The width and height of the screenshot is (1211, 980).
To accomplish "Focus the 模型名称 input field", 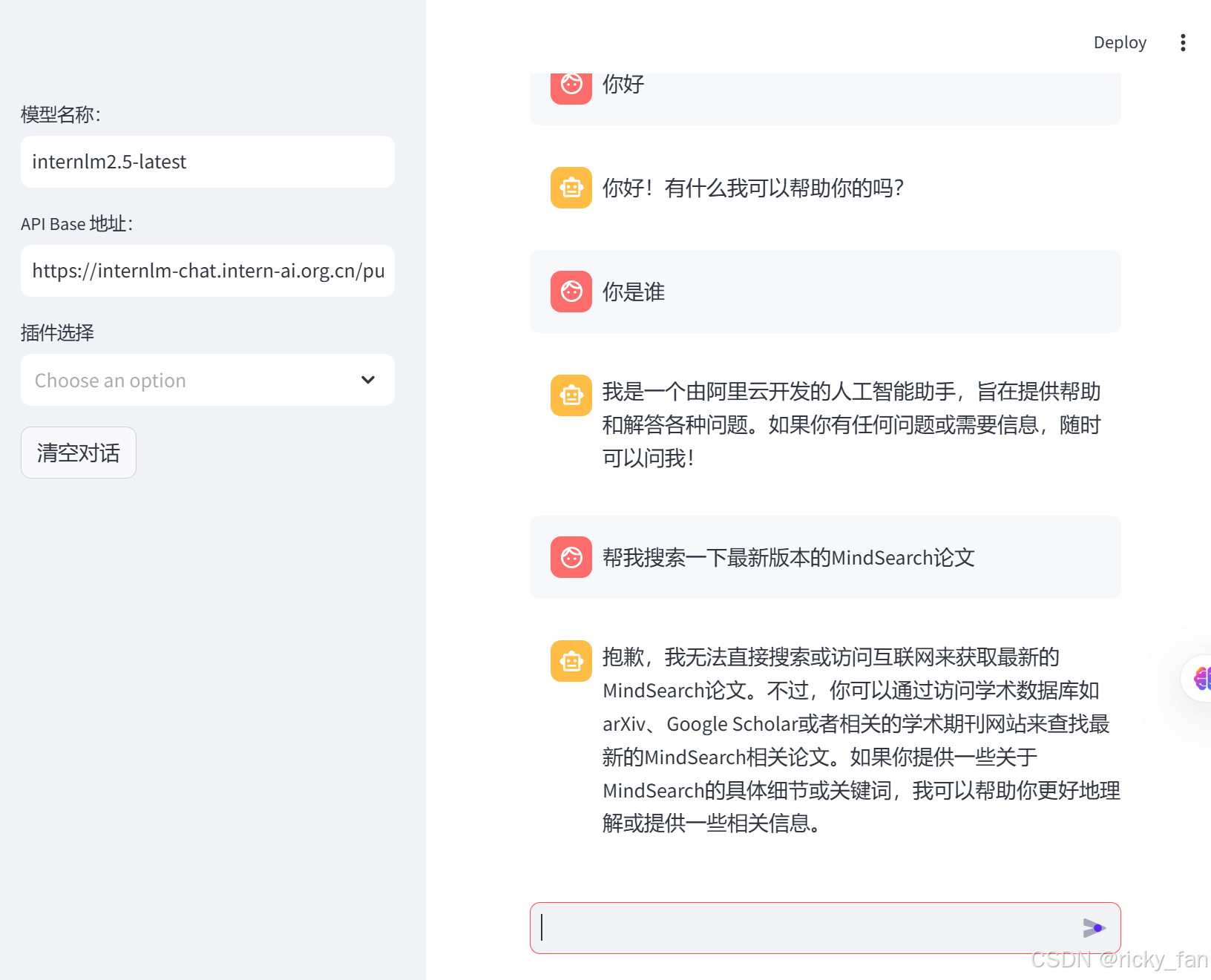I will point(208,162).
